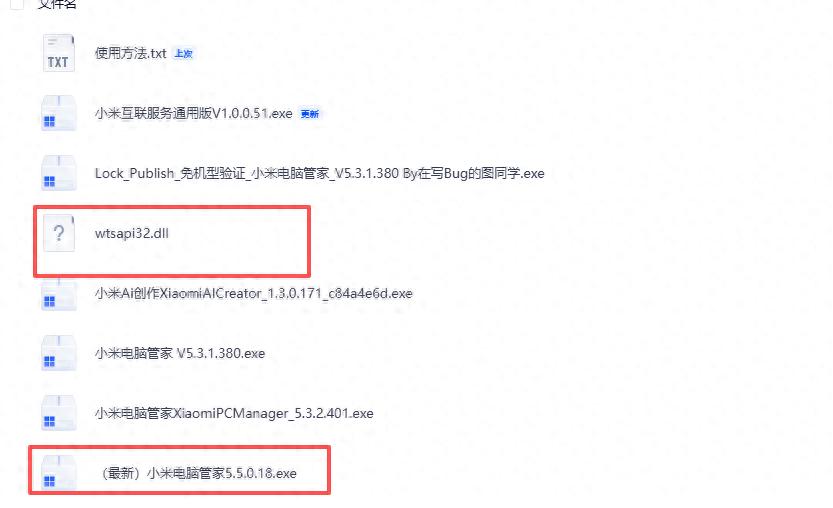Click the exe icon for (最新)小米电脑管家5.5.0.18

point(58,473)
